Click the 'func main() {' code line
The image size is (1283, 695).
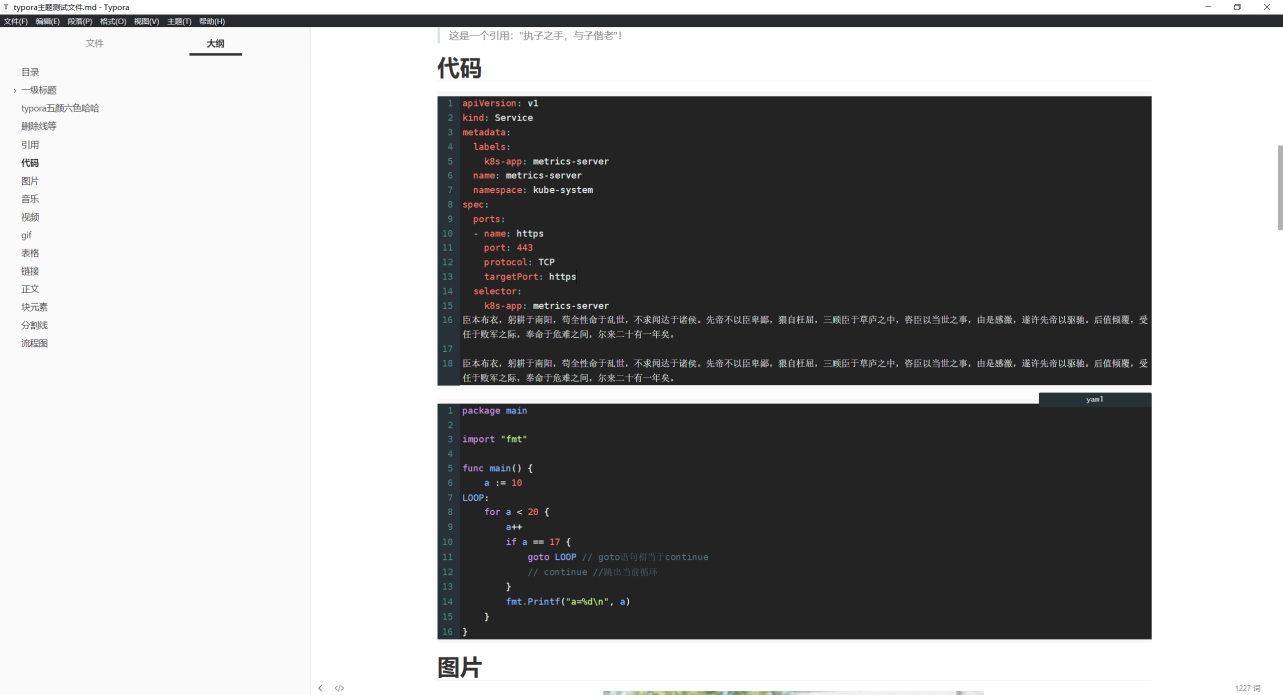(x=498, y=468)
